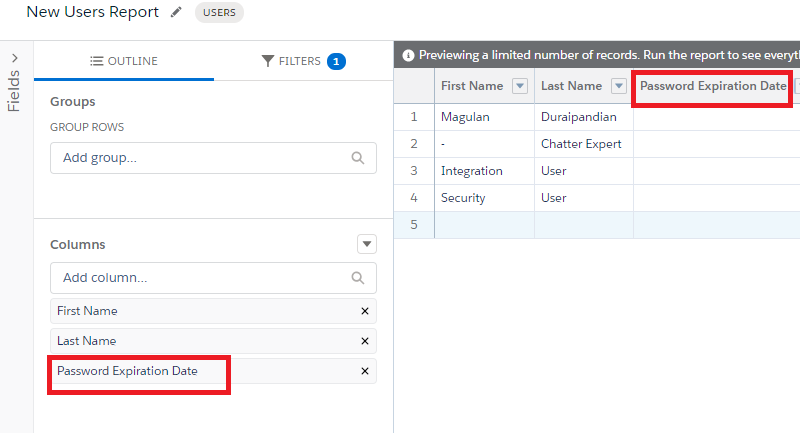Remove the First Name column
The height and width of the screenshot is (433, 800).
[x=365, y=311]
